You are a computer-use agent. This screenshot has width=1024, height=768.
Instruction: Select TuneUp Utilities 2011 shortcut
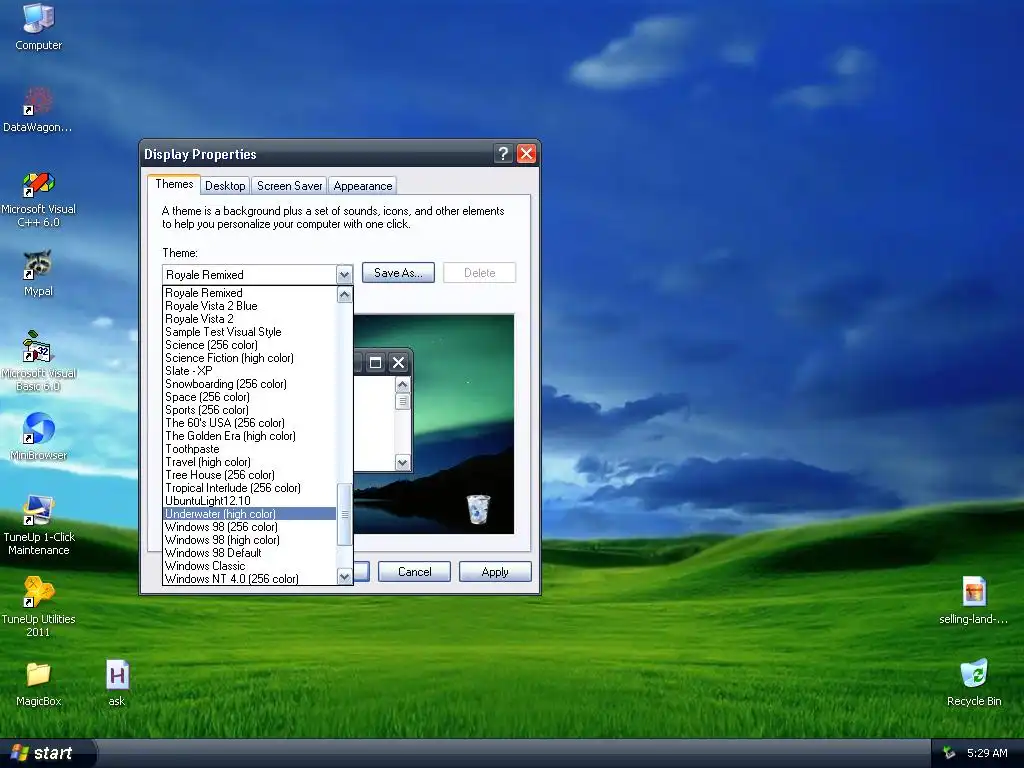39,607
